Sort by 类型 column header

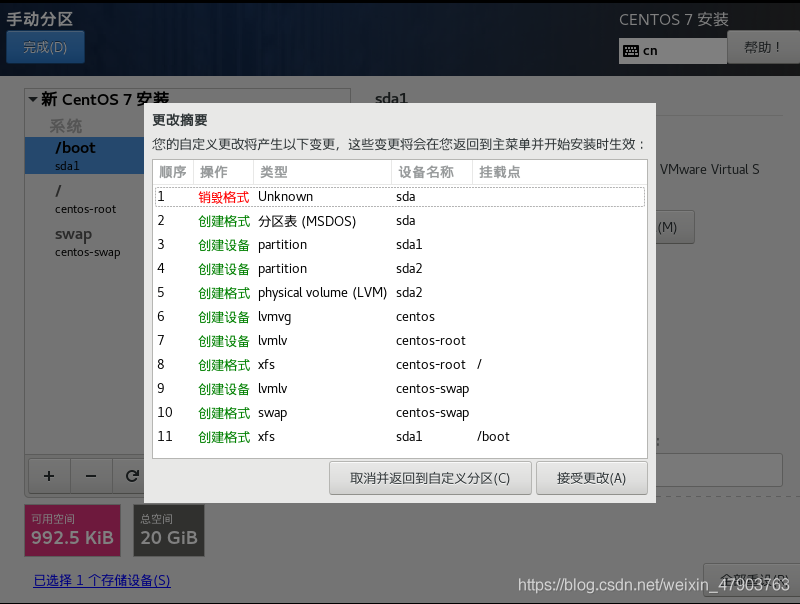tap(322, 172)
